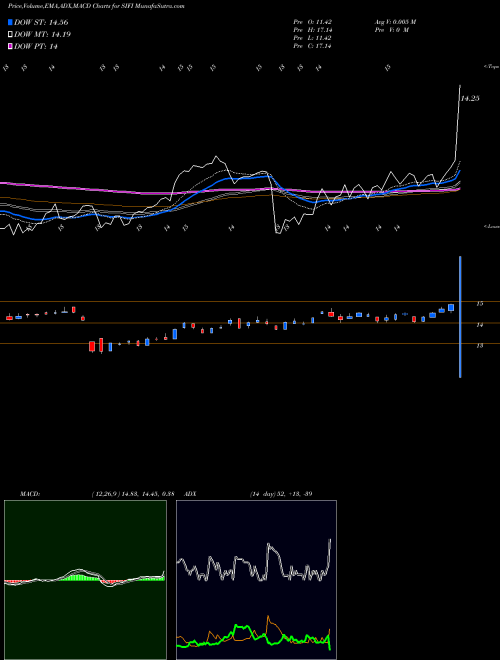Click the 14.25 price label near spike

[x=470, y=98]
